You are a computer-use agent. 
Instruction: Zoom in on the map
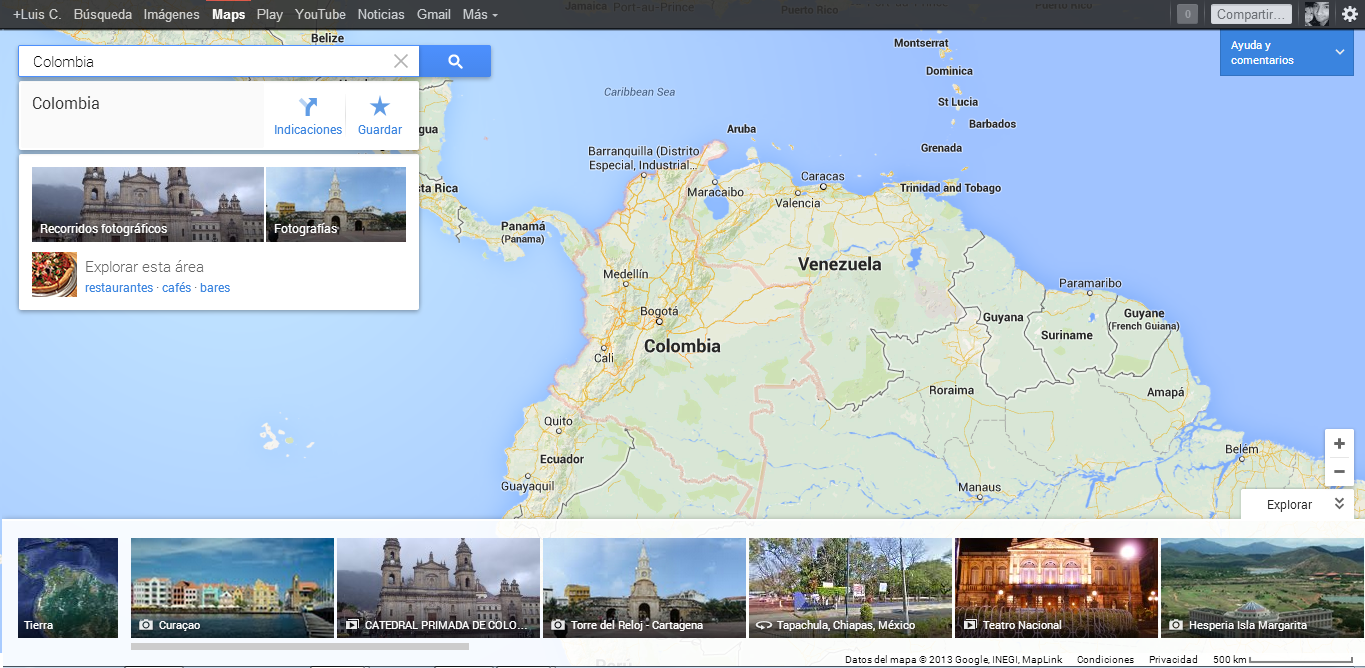point(1339,443)
